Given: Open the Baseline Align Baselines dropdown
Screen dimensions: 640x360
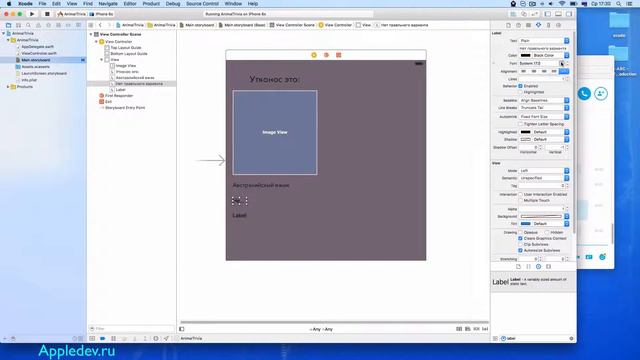Looking at the screenshot, I should [544, 100].
